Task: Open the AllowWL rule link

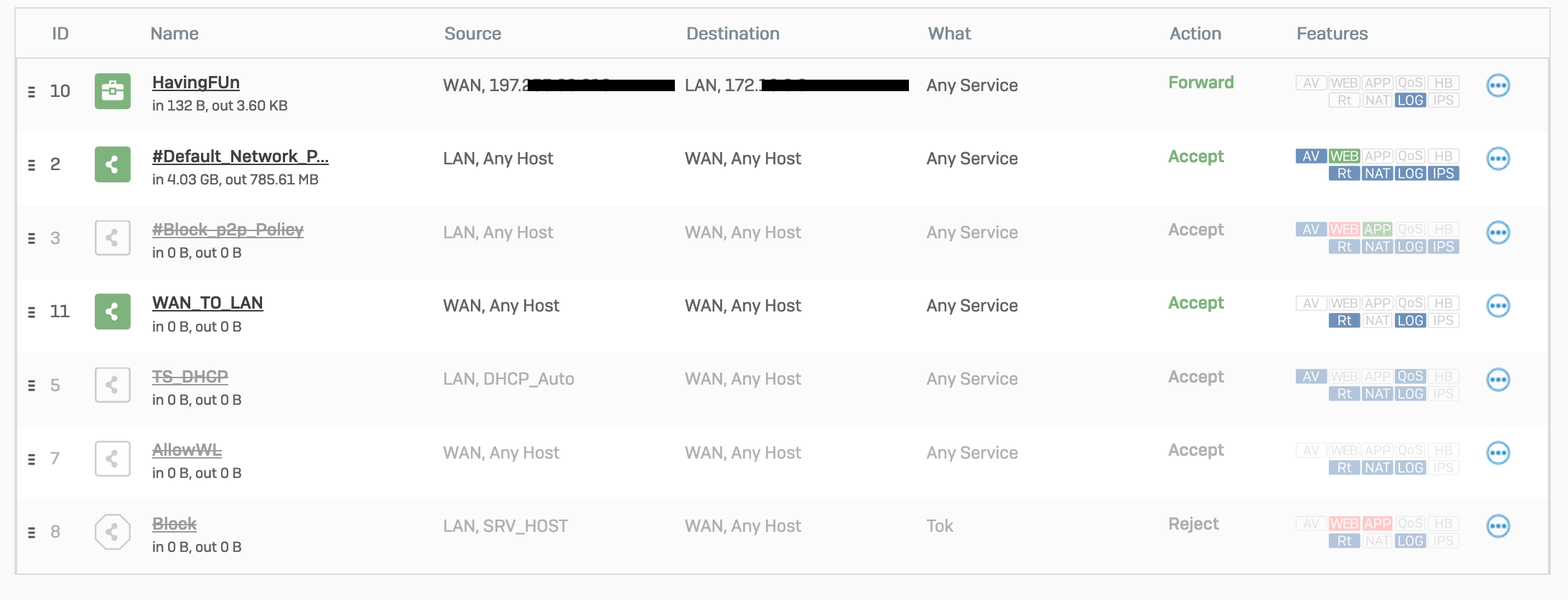Action: click(187, 450)
